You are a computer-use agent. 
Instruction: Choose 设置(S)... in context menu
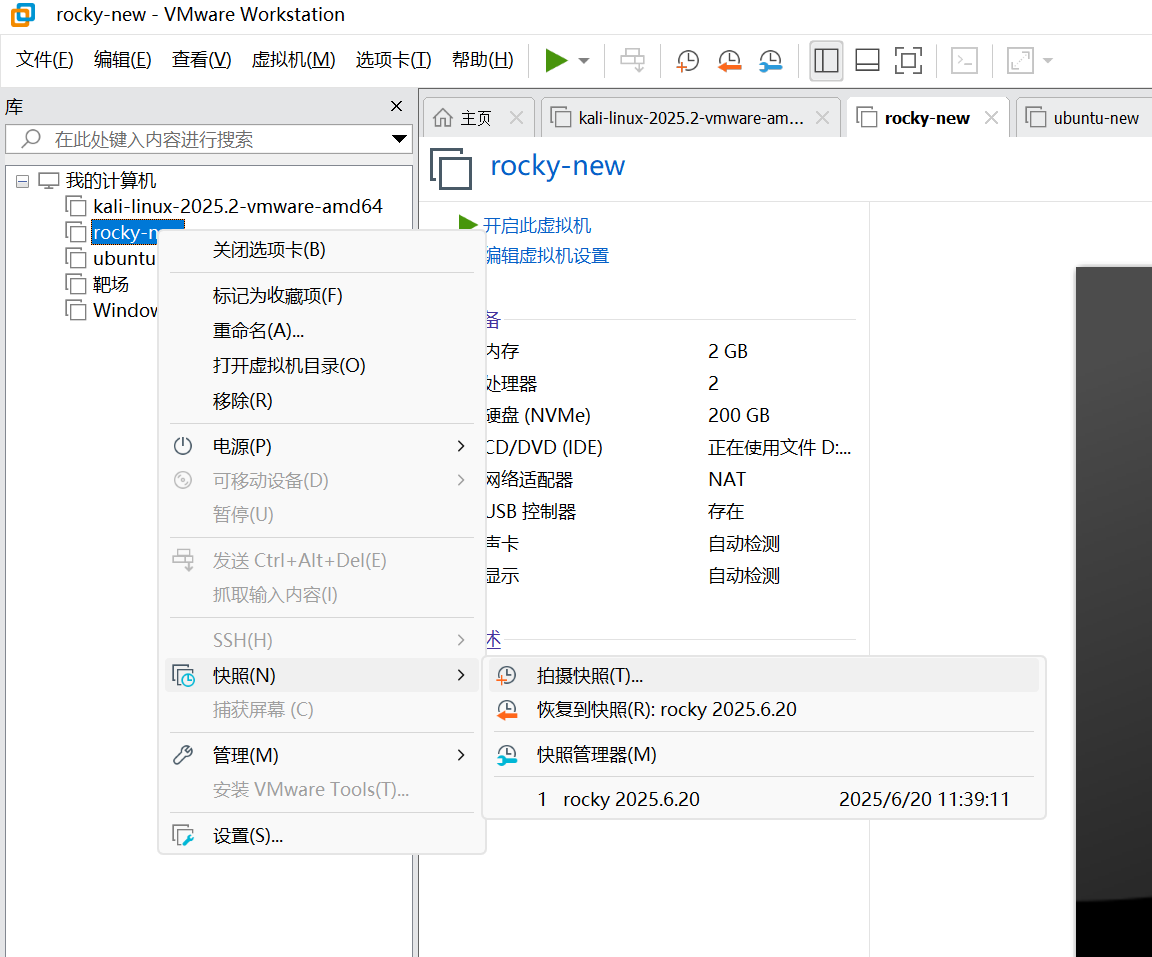pos(322,836)
